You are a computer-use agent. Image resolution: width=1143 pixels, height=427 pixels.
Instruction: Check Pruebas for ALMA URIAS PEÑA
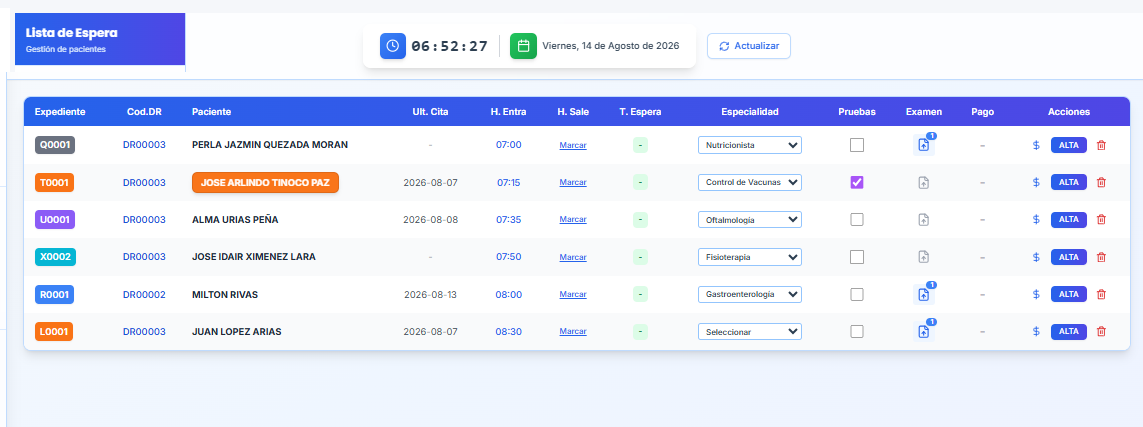point(857,219)
